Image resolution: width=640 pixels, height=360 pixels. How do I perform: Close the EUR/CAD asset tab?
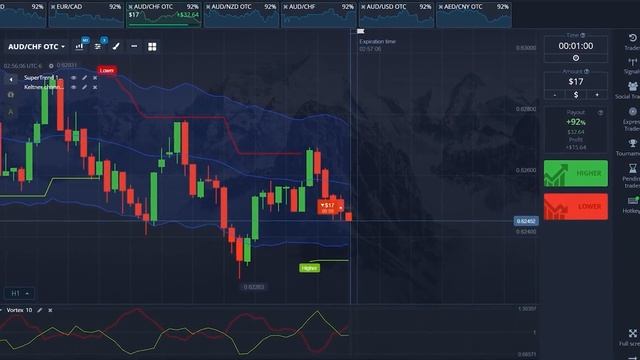[53, 7]
